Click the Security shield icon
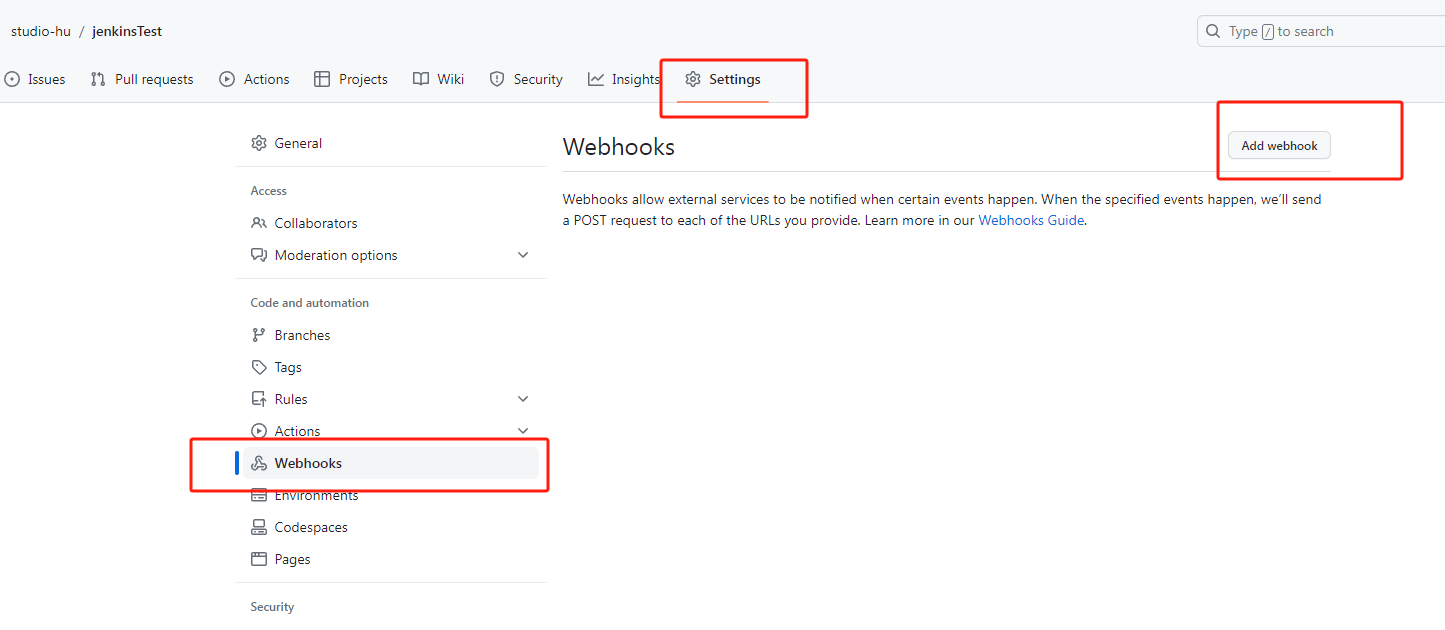The image size is (1445, 630). click(x=497, y=79)
